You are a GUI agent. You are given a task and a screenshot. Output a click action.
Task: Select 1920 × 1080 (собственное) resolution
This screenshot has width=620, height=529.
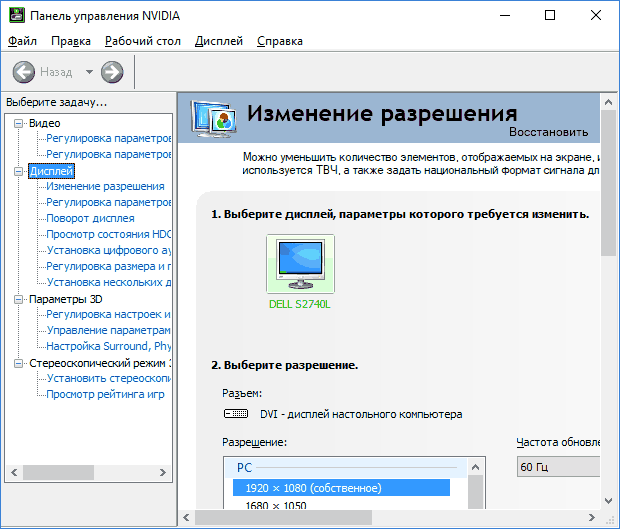tap(341, 488)
